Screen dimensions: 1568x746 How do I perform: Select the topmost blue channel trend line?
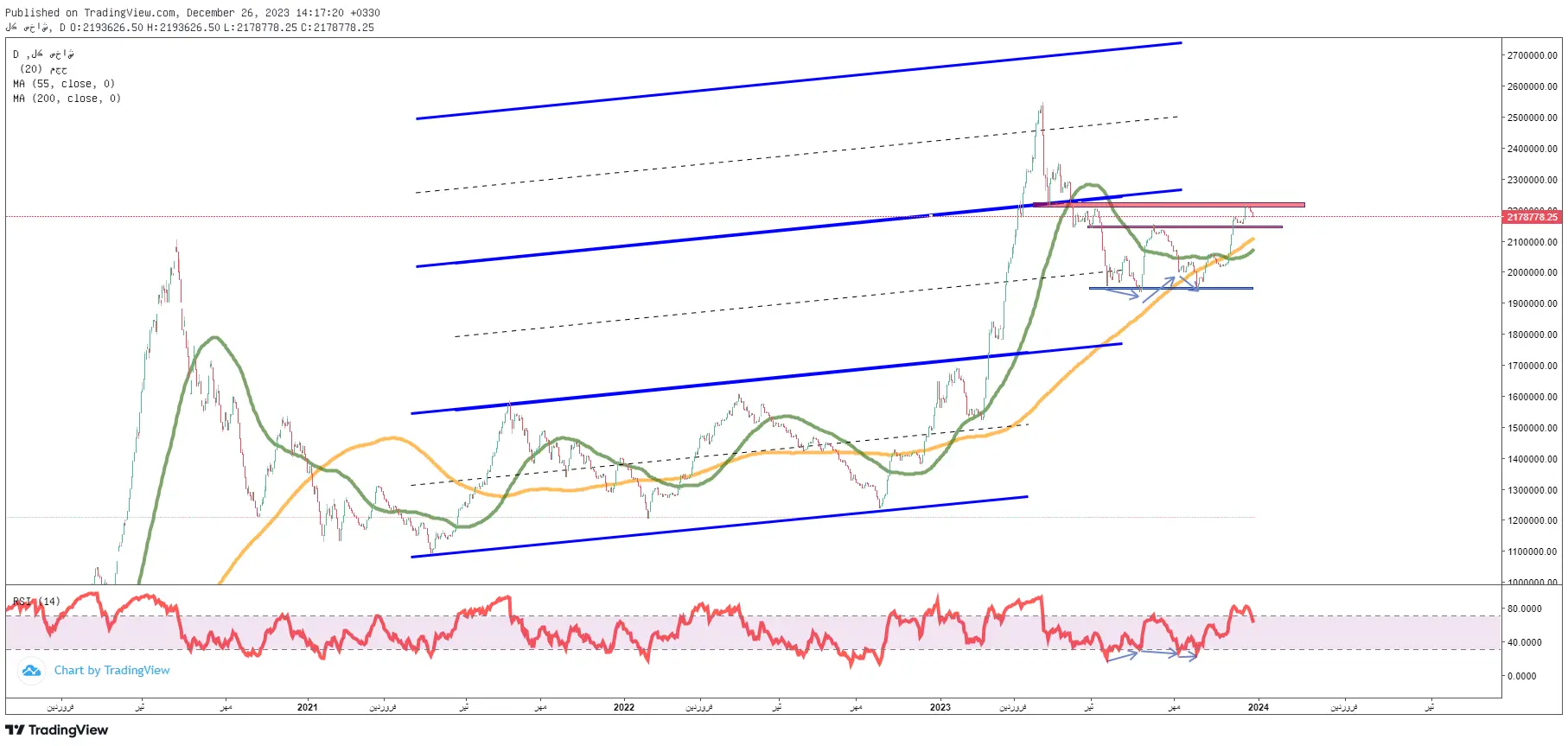(x=799, y=80)
